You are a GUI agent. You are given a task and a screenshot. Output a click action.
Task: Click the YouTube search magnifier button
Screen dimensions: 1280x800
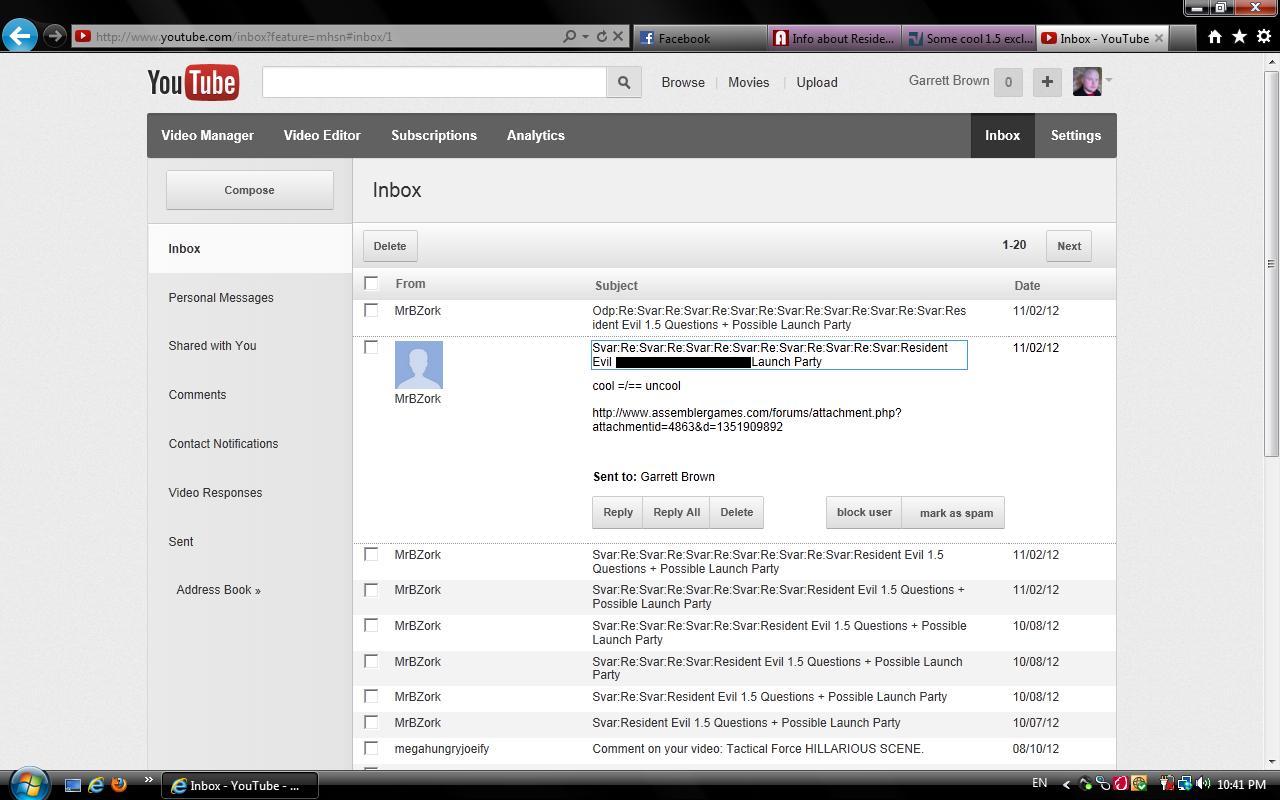tap(624, 82)
